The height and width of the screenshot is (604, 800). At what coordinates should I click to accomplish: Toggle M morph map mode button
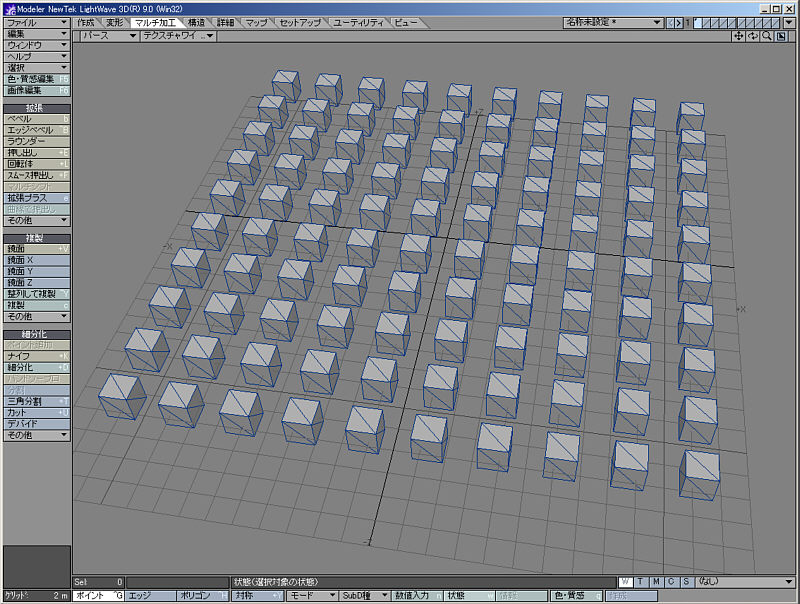(656, 581)
